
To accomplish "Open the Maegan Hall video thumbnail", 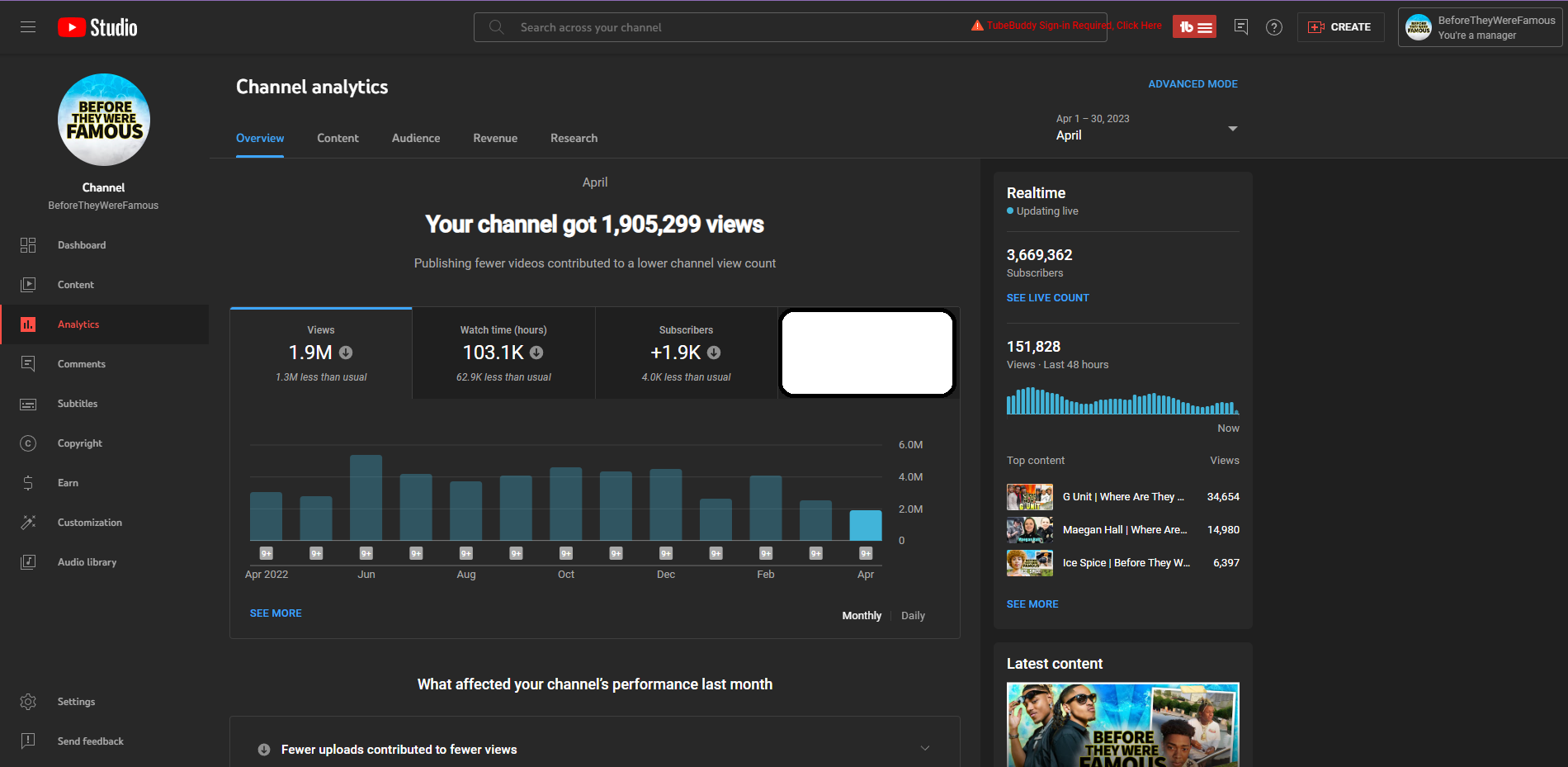I will 1030,530.
